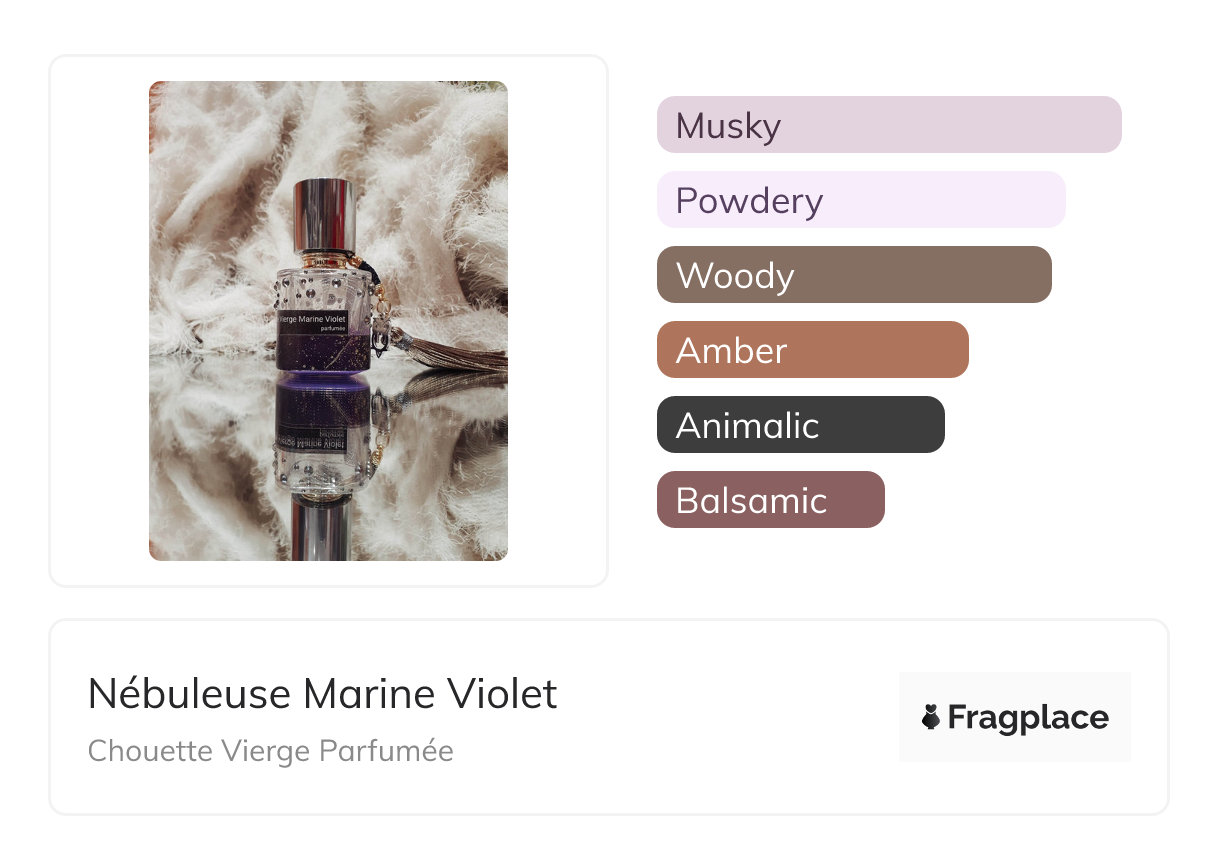Click the Woody accord bar
The width and height of the screenshot is (1218, 864).
coord(853,275)
